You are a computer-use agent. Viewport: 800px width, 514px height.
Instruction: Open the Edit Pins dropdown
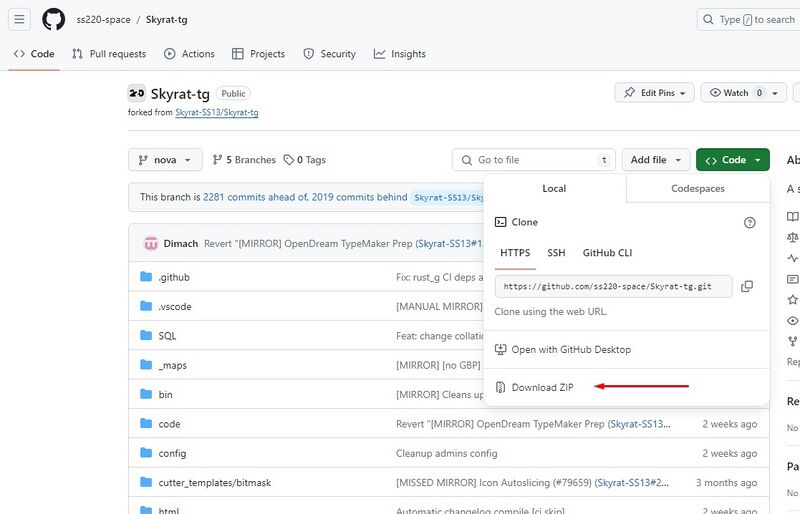pos(654,93)
